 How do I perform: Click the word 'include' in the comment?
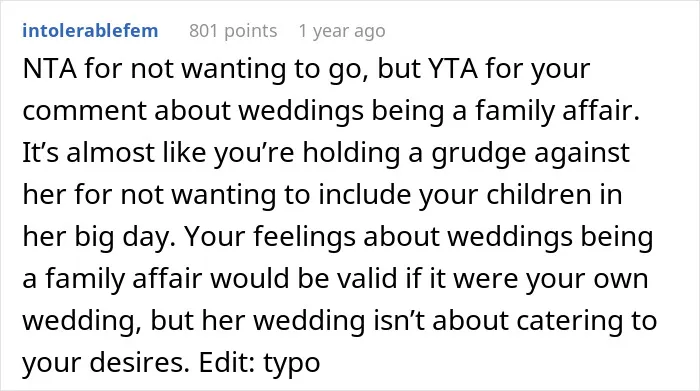[x=364, y=195]
